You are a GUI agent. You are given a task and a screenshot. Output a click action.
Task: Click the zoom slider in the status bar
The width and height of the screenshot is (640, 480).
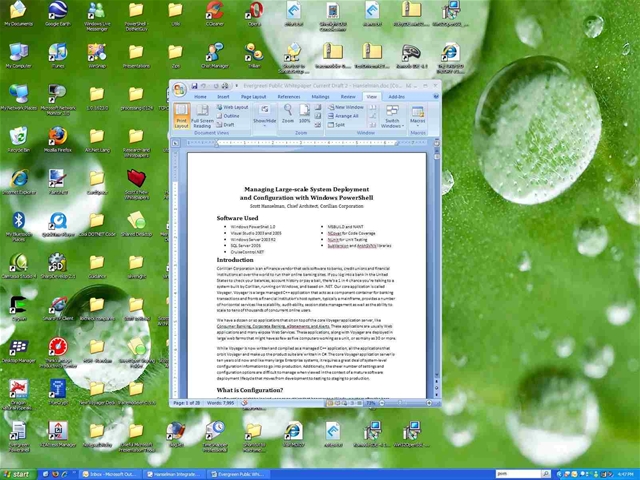405,403
